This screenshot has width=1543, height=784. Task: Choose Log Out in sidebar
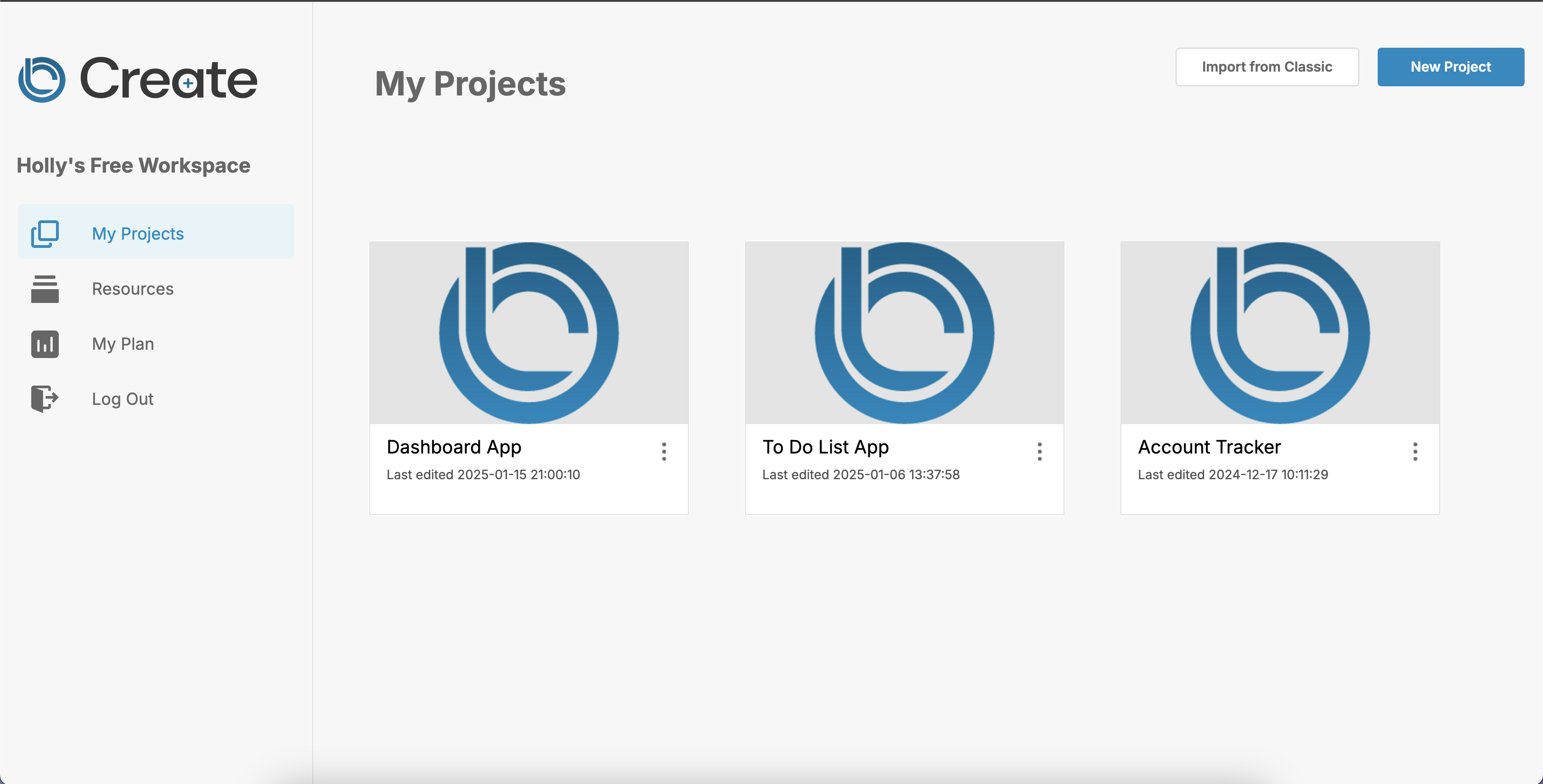tap(156, 399)
